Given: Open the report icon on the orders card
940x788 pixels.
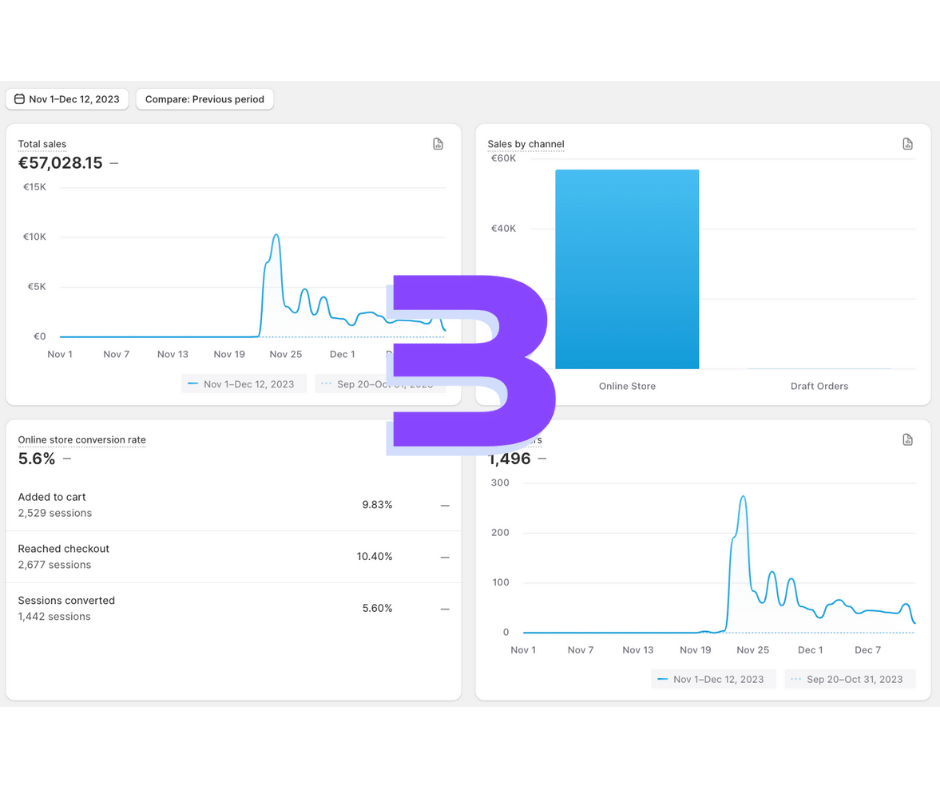Looking at the screenshot, I should [908, 440].
